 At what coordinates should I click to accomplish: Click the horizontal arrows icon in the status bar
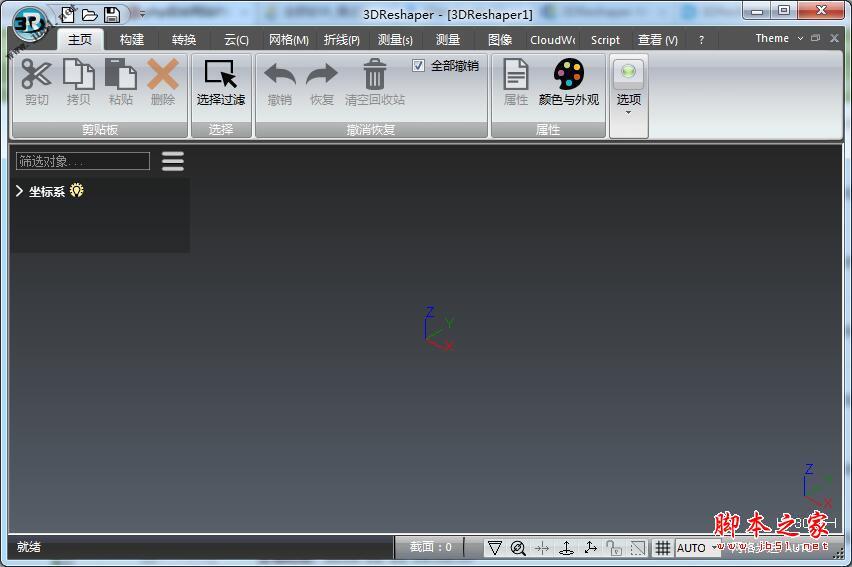point(542,548)
